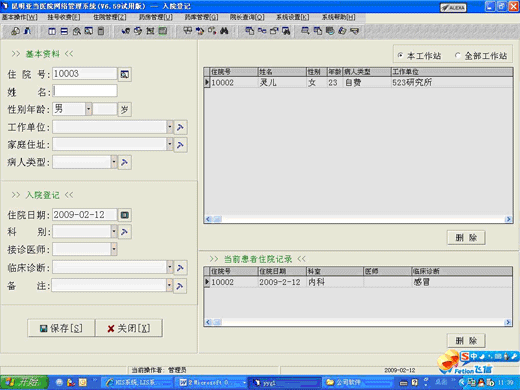Click the edit icon beside 工作单位
This screenshot has height=390, width=520.
tap(180, 127)
